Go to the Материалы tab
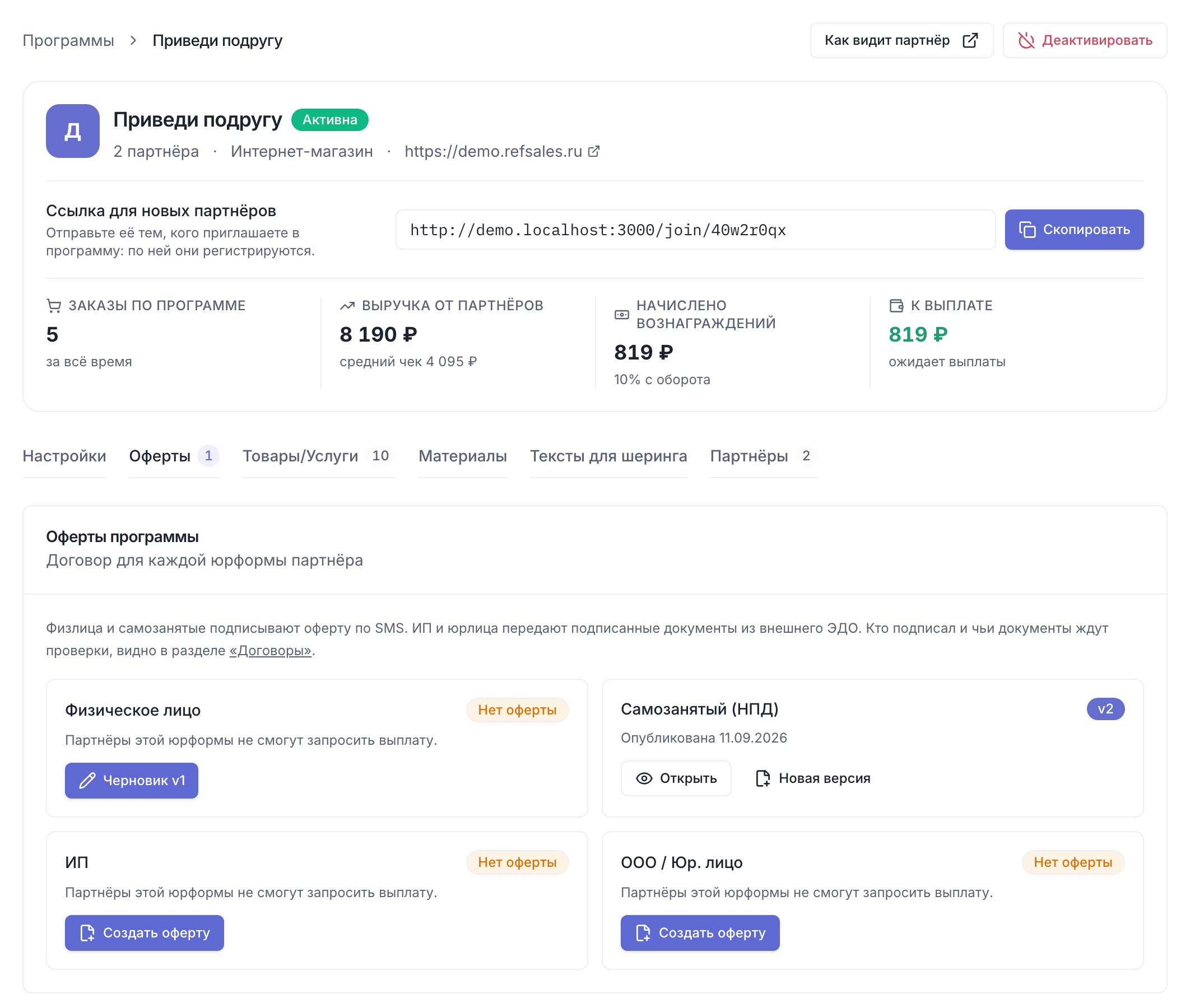The height and width of the screenshot is (1008, 1190). [462, 456]
